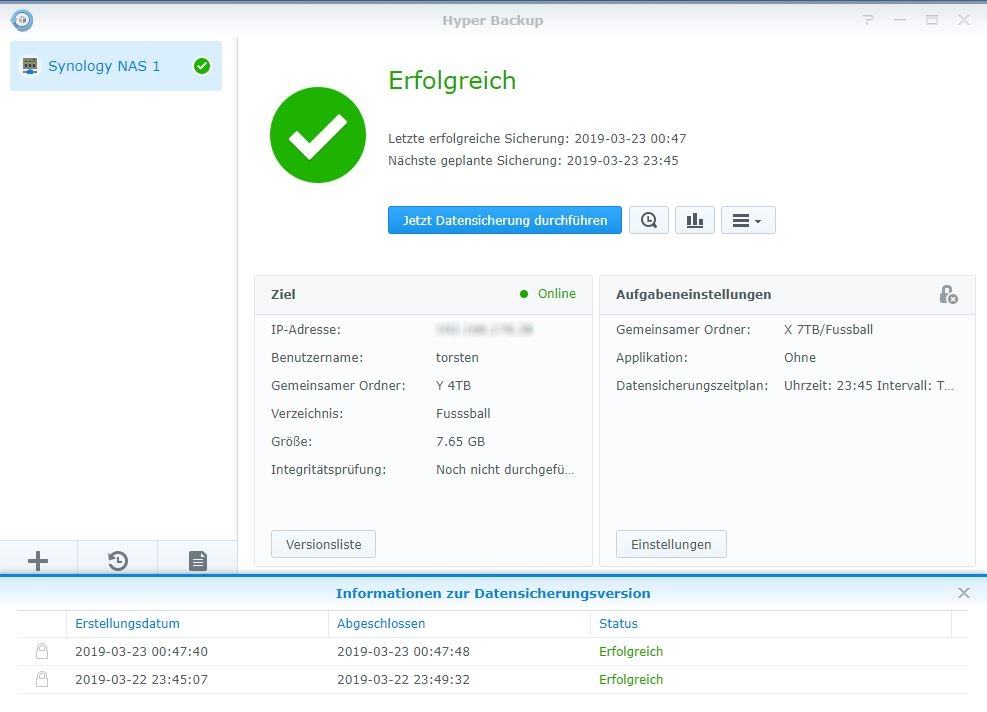
Task: Add a new backup task with plus icon
Action: click(38, 560)
